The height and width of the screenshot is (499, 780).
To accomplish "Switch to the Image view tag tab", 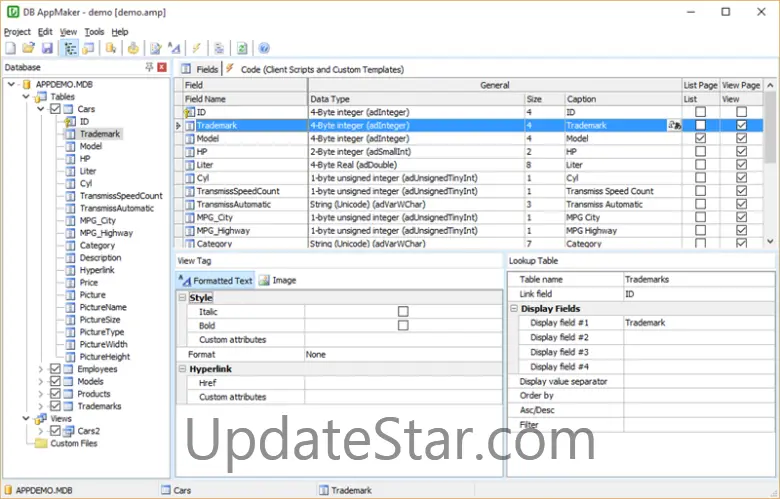I will tap(278, 281).
